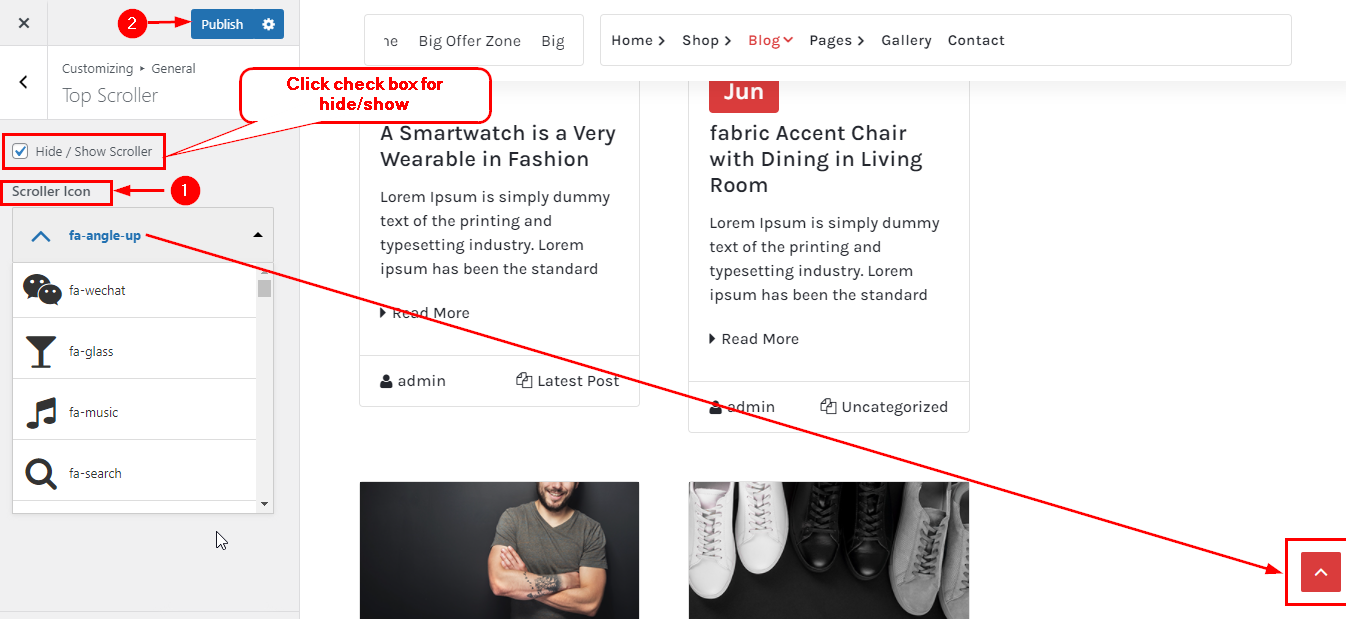Image resolution: width=1346 pixels, height=619 pixels.
Task: Close the customizer with the X icon
Action: point(24,23)
